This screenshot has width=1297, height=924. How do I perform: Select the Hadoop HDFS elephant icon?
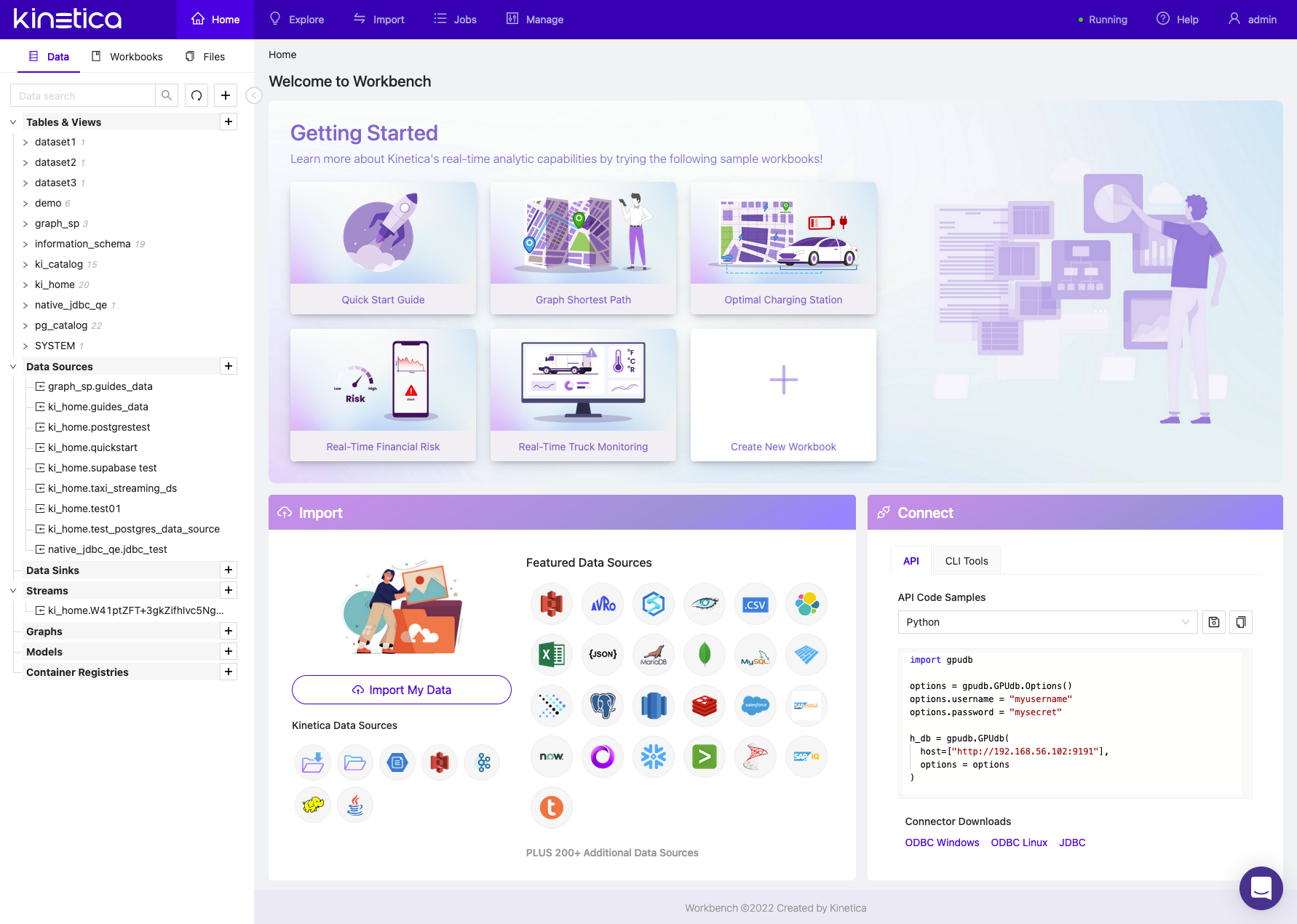point(313,805)
